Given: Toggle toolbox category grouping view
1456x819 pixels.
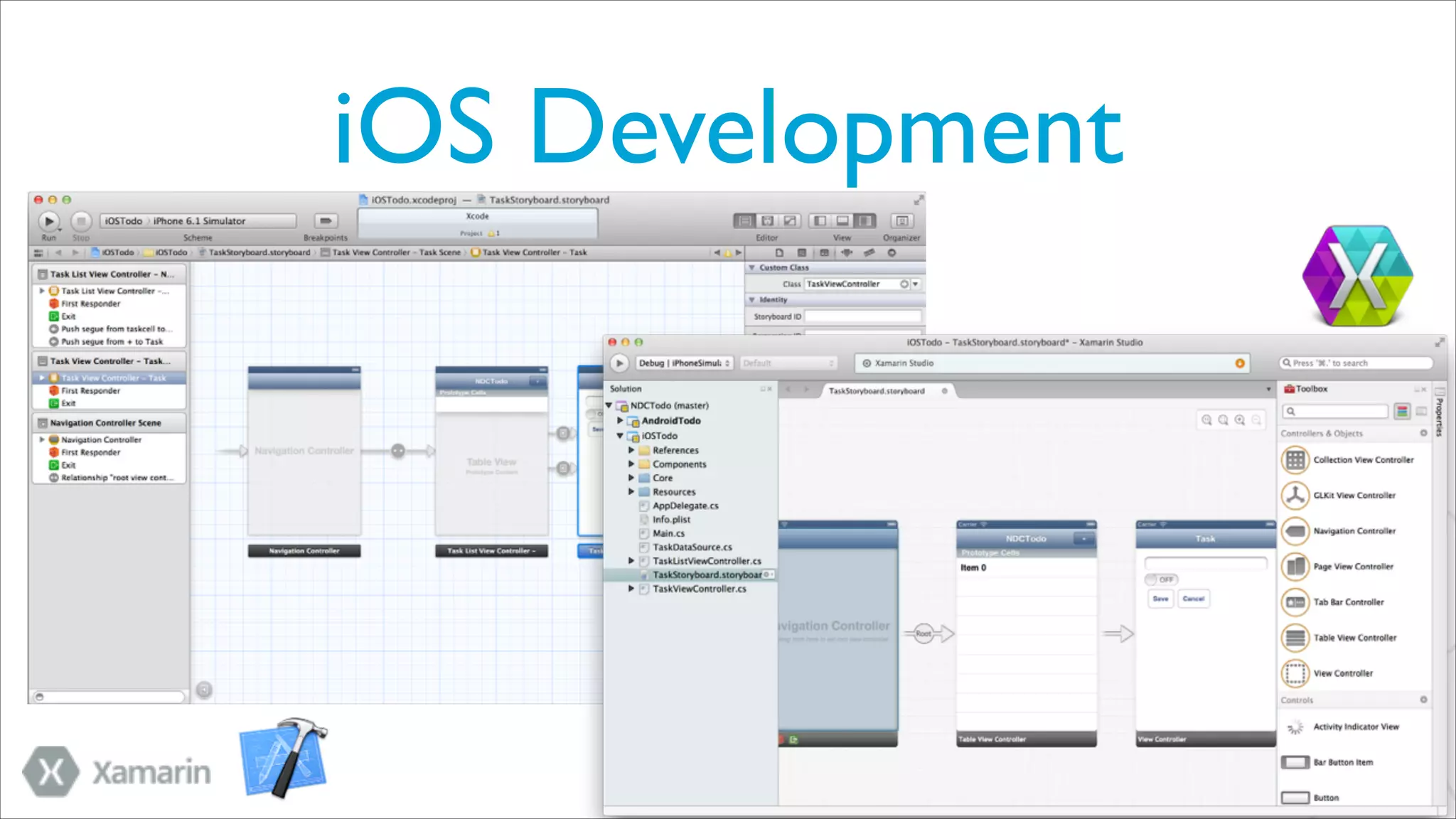Looking at the screenshot, I should pyautogui.click(x=1402, y=411).
